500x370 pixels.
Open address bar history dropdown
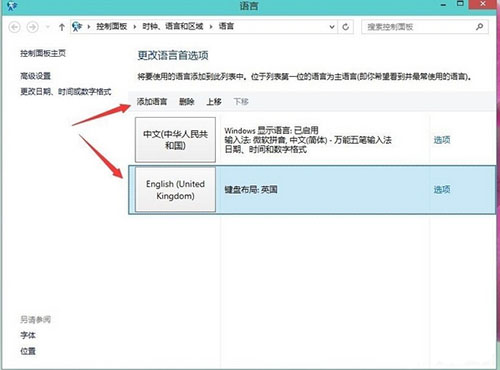[x=332, y=27]
